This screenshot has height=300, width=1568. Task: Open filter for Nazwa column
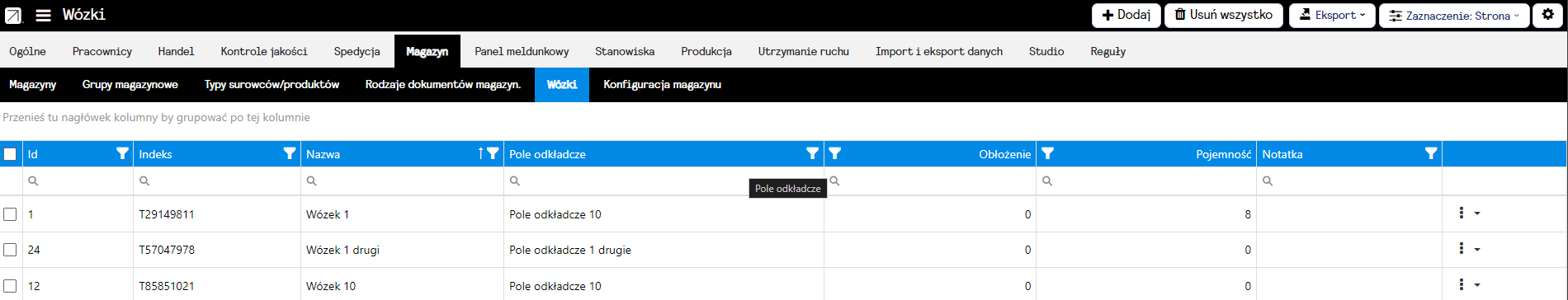click(493, 153)
